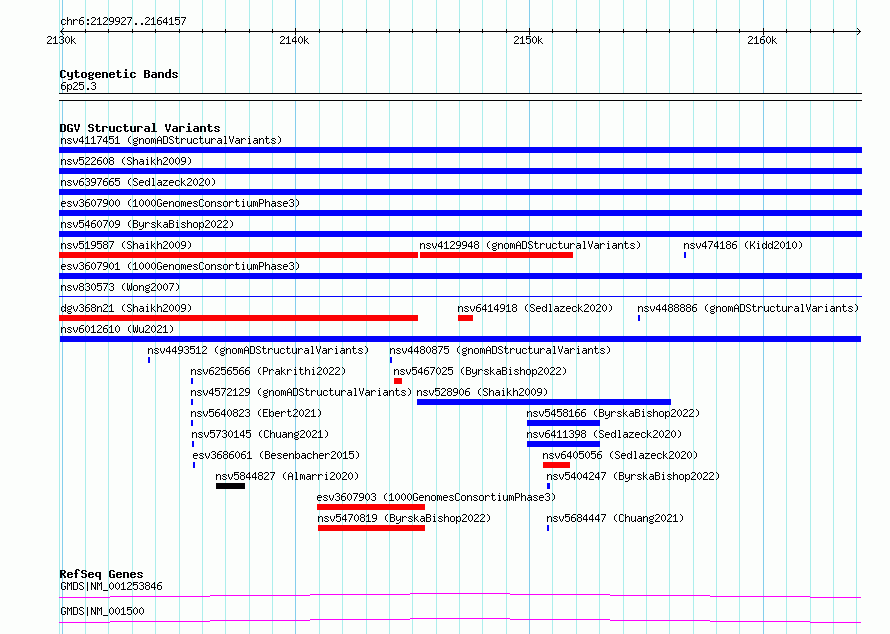This screenshot has height=634, width=890.
Task: Click the nsv5470819 (ByrskaBishop2022) label
Action: point(404,518)
